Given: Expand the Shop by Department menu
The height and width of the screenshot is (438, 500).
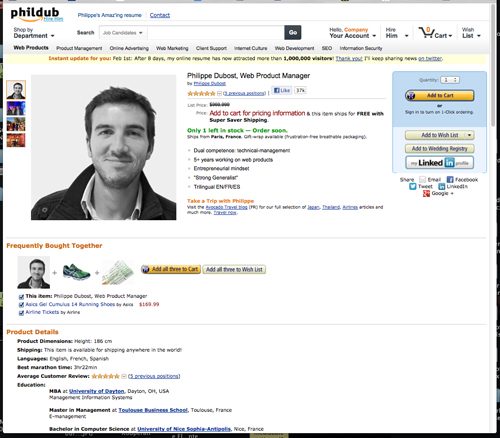Looking at the screenshot, I should [x=33, y=33].
